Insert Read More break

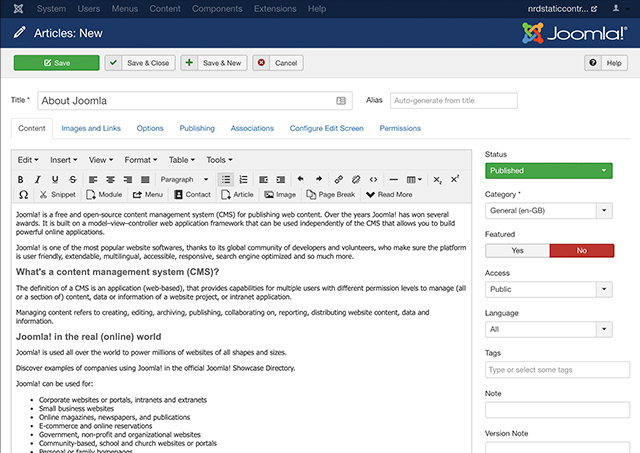click(389, 195)
